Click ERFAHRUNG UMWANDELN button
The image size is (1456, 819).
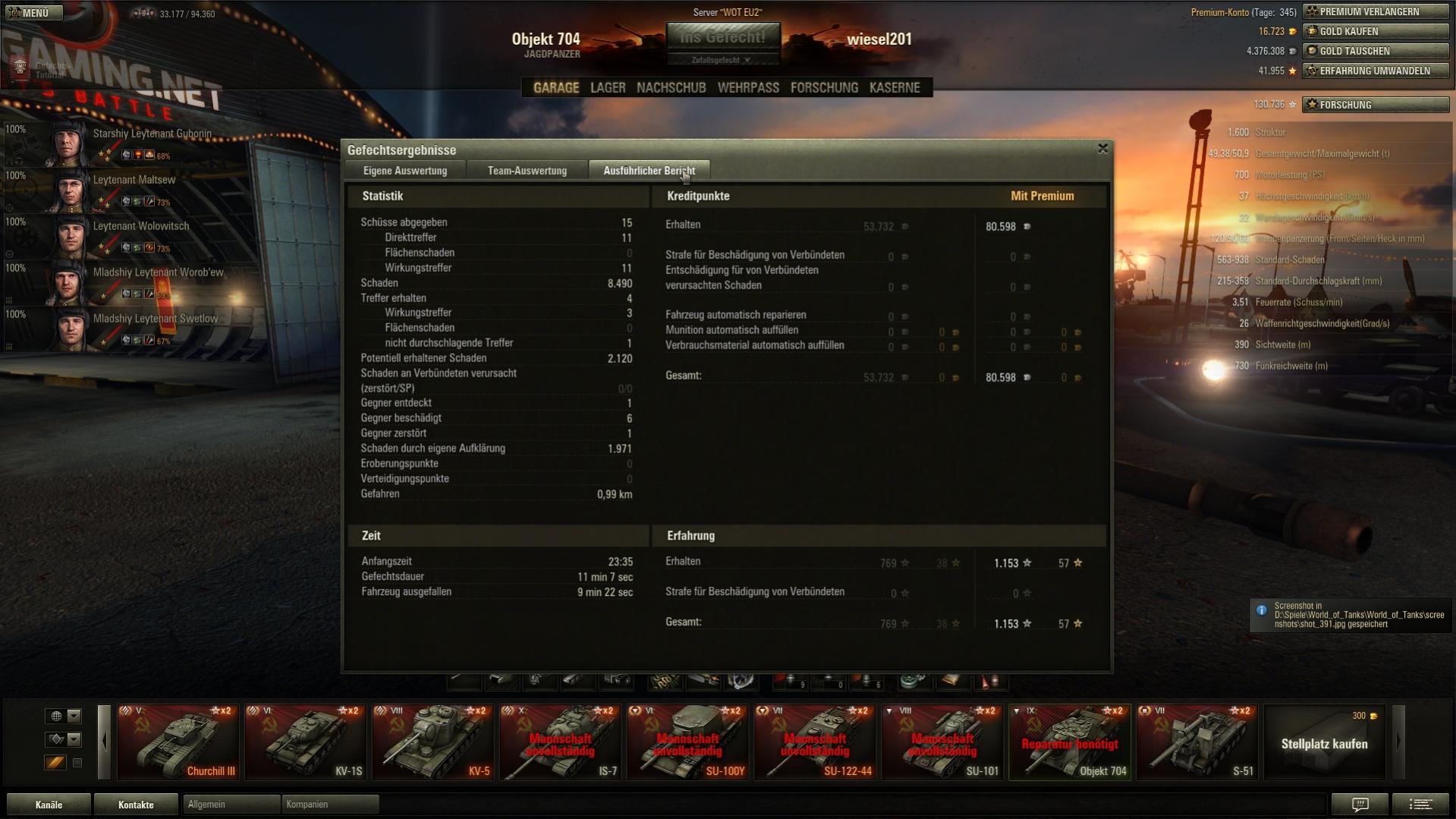[x=1376, y=71]
